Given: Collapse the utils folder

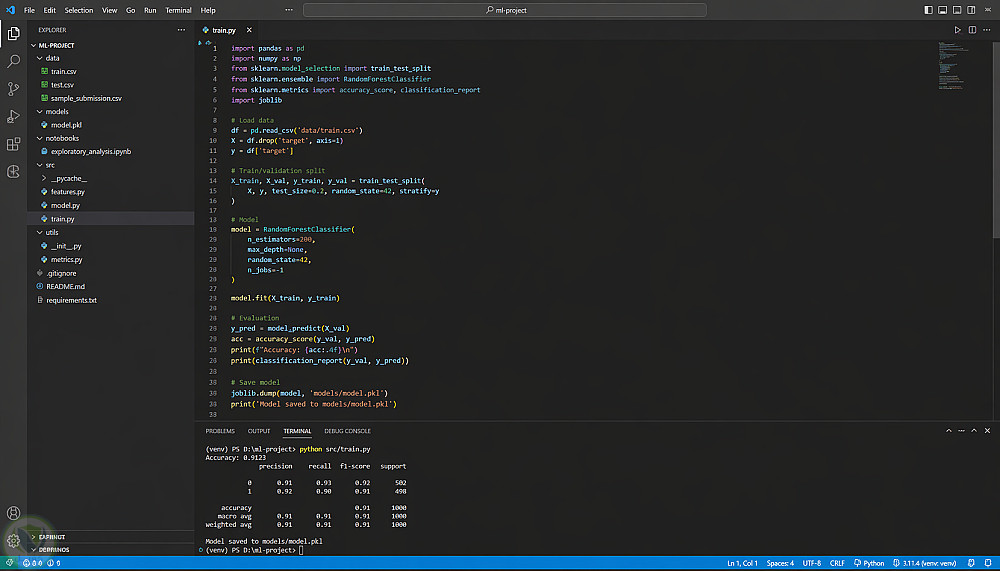Looking at the screenshot, I should (52, 232).
